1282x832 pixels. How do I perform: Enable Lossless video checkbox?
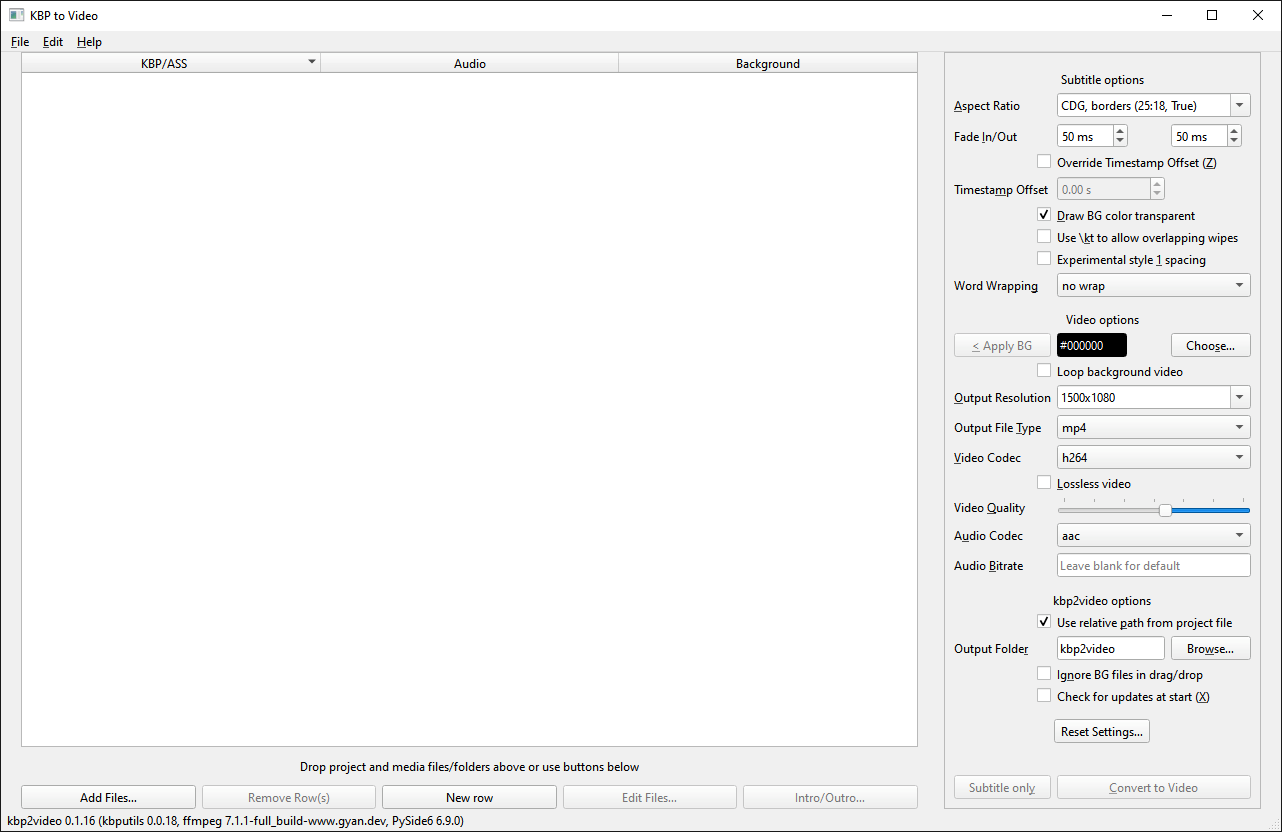click(x=1044, y=483)
